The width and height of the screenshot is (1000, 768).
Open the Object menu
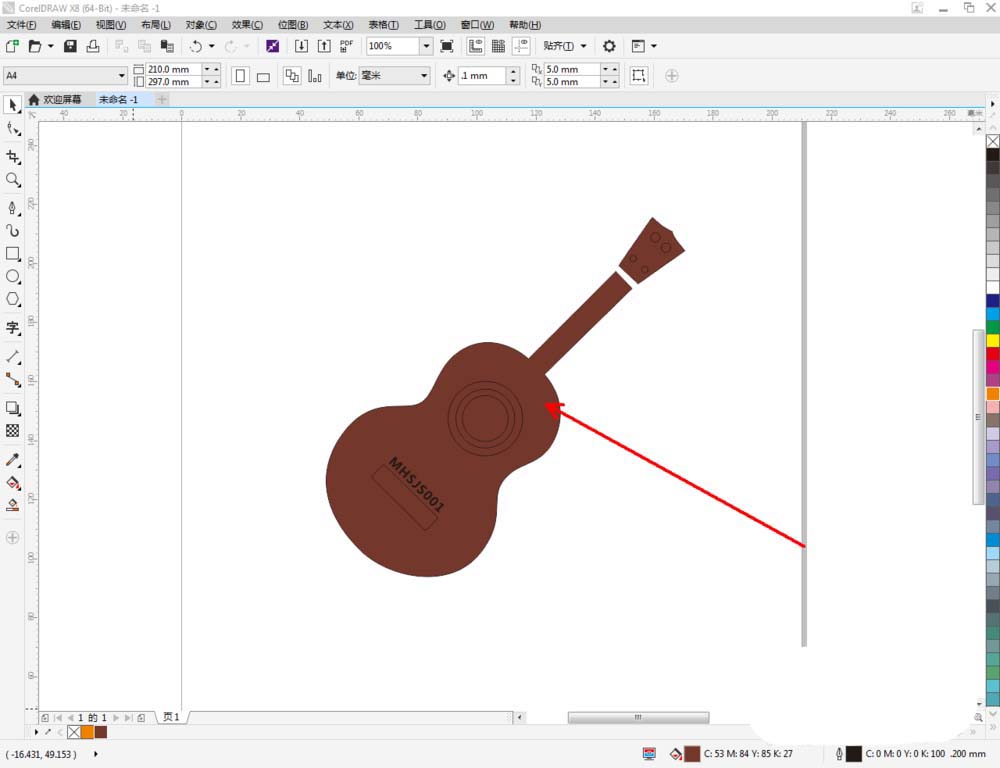coord(201,25)
